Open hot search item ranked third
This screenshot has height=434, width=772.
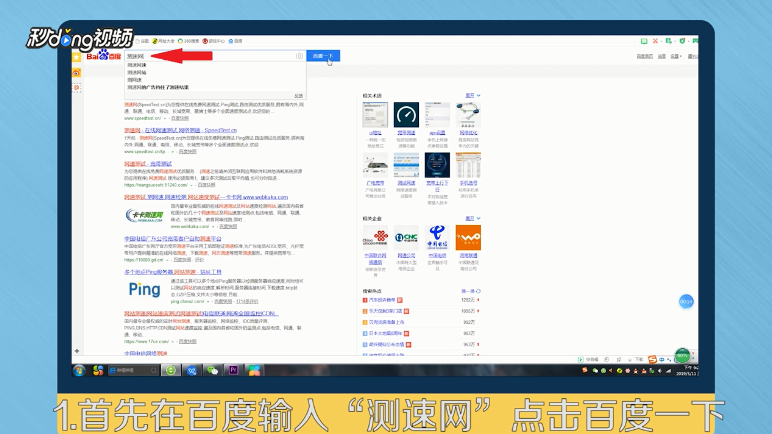(x=384, y=322)
